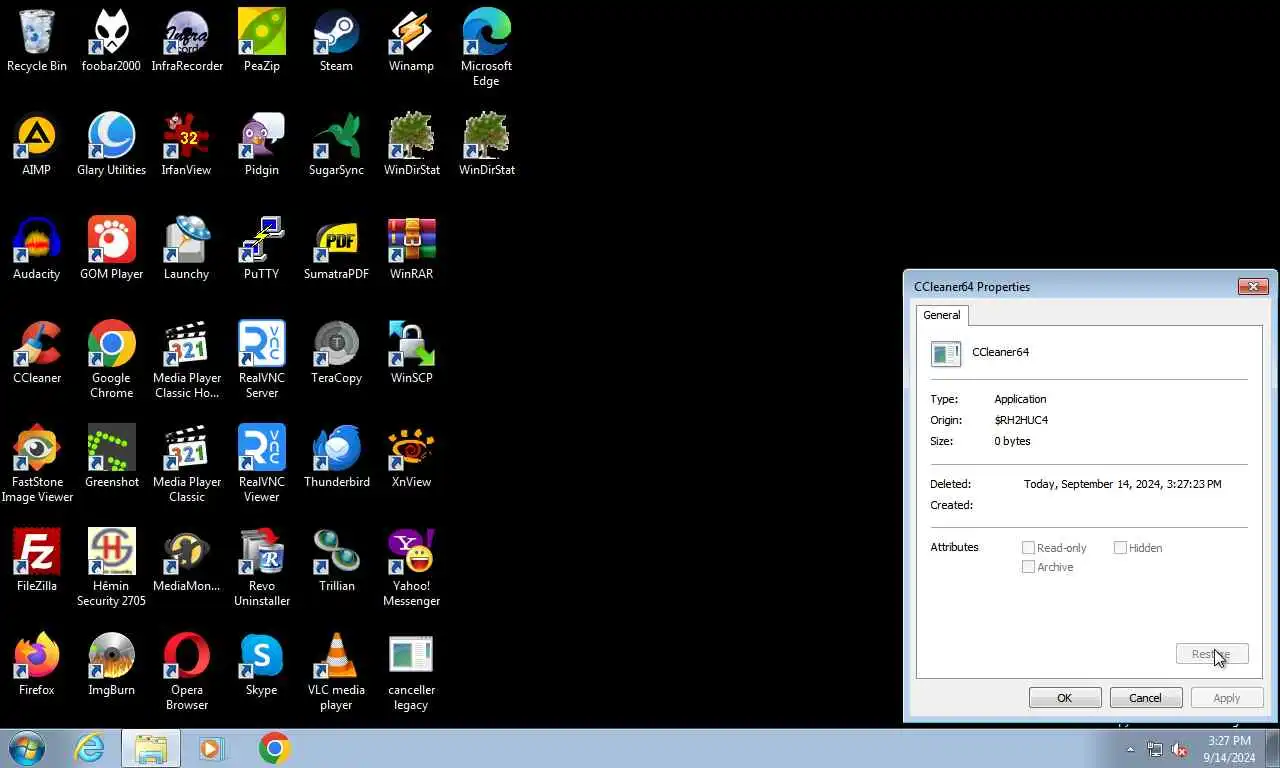Click the Apply button
Viewport: 1280px width, 768px height.
click(1227, 698)
